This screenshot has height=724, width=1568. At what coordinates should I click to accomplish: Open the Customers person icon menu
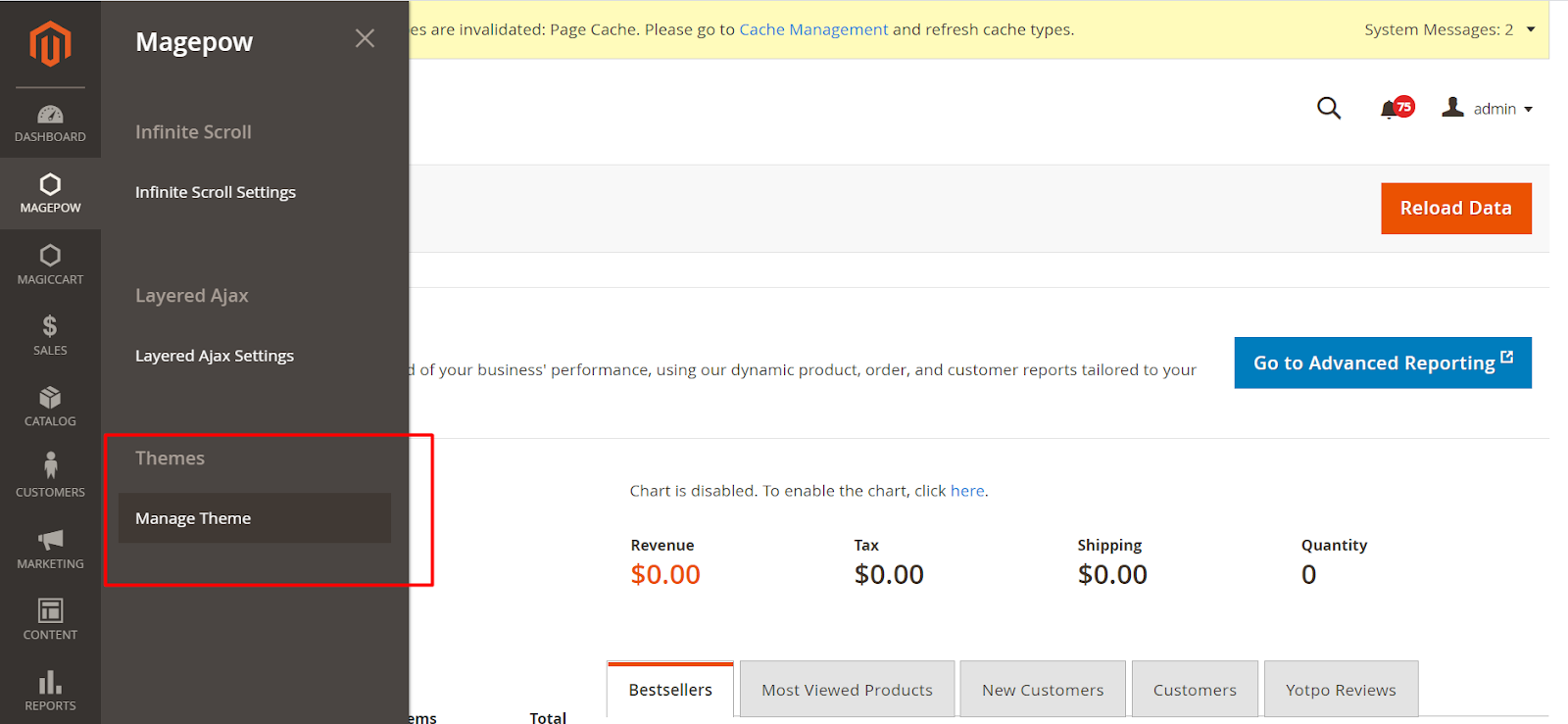pos(50,475)
